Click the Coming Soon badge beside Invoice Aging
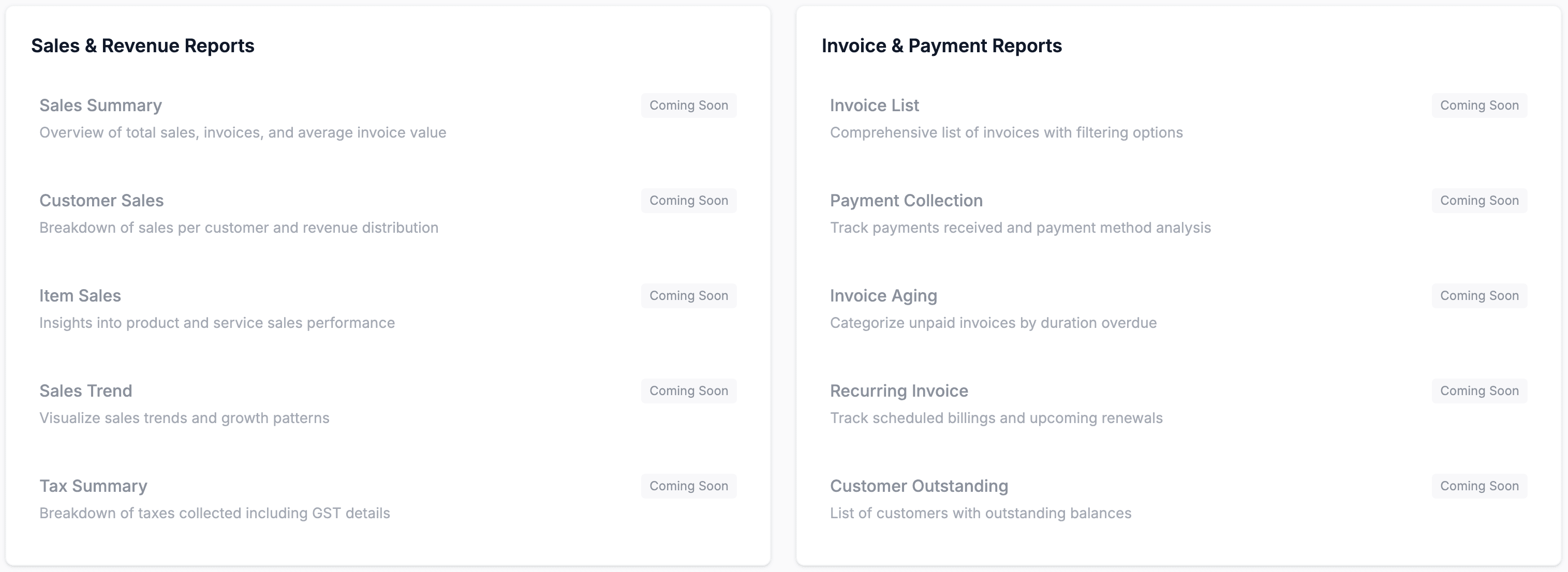The width and height of the screenshot is (1568, 572). (1480, 295)
